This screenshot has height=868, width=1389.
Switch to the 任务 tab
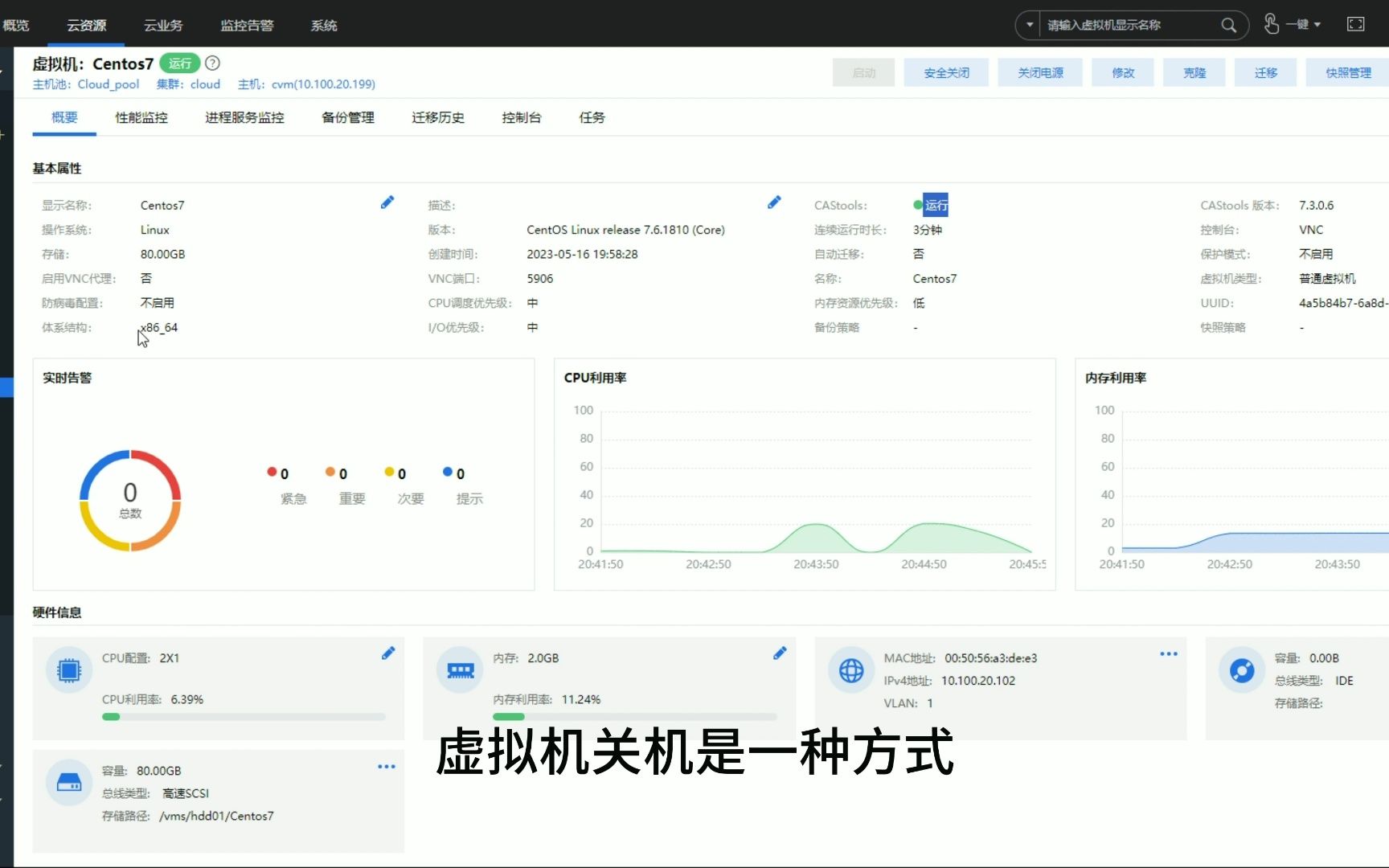[x=592, y=117]
